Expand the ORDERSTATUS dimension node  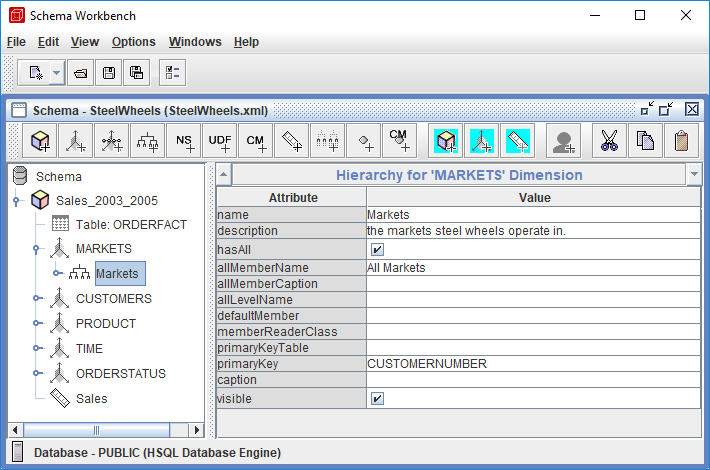coord(37,373)
